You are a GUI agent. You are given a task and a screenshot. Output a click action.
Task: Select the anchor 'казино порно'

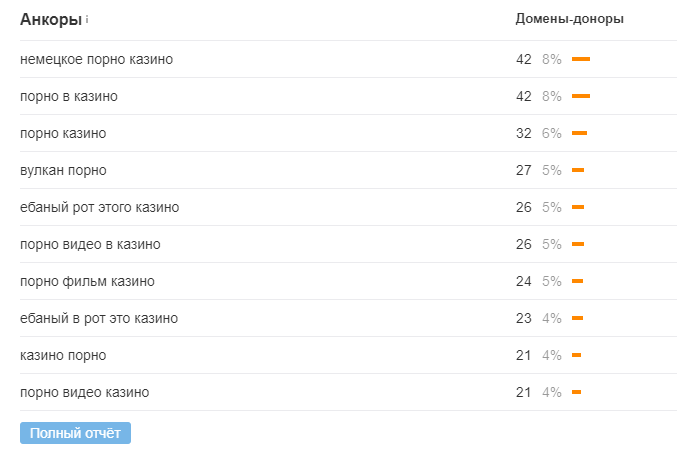point(63,355)
